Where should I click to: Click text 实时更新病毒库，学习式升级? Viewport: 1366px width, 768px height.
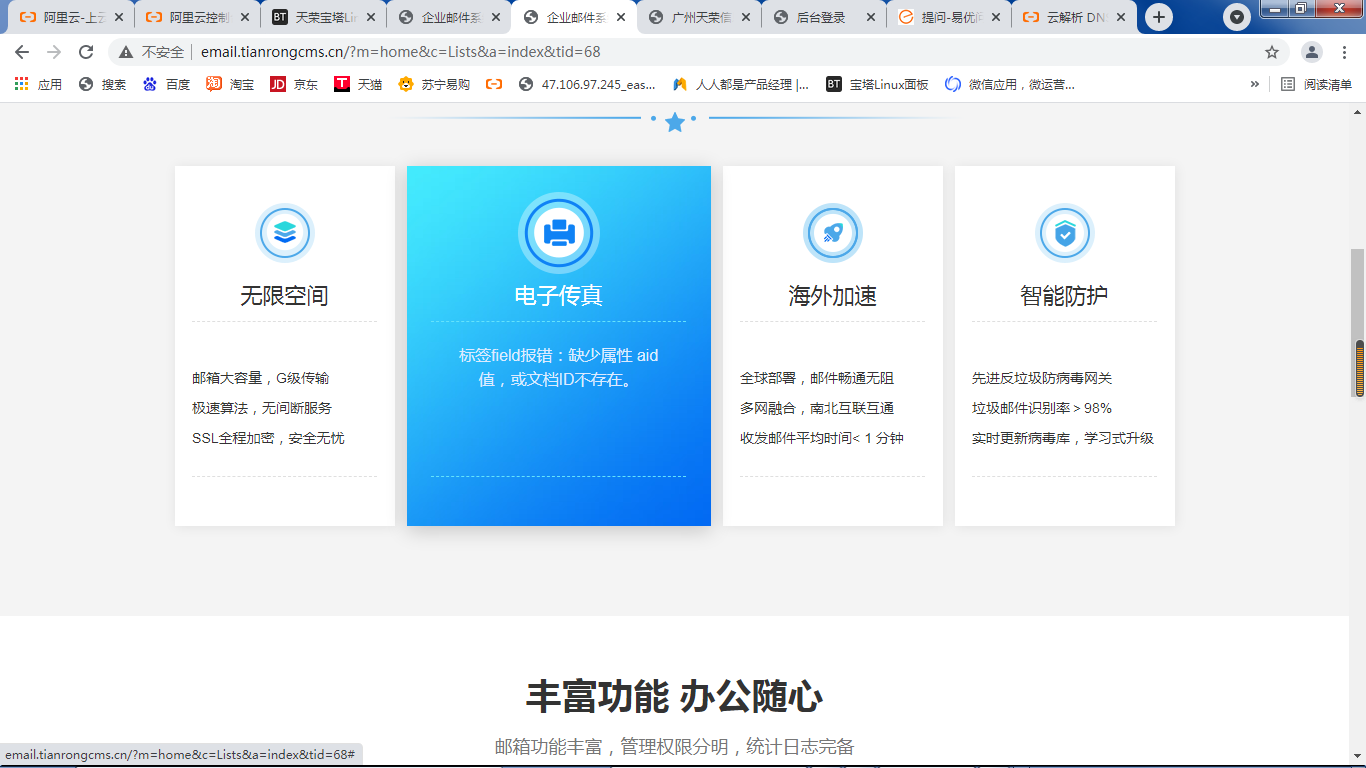point(1063,438)
